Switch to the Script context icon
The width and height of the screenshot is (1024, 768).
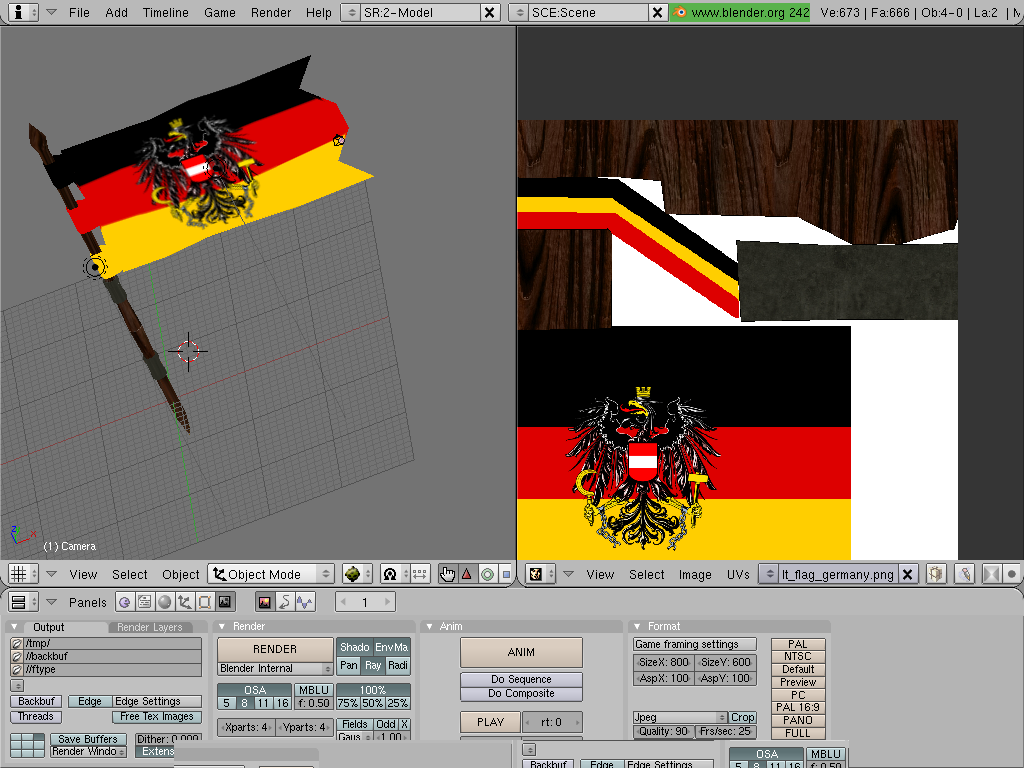(144, 601)
